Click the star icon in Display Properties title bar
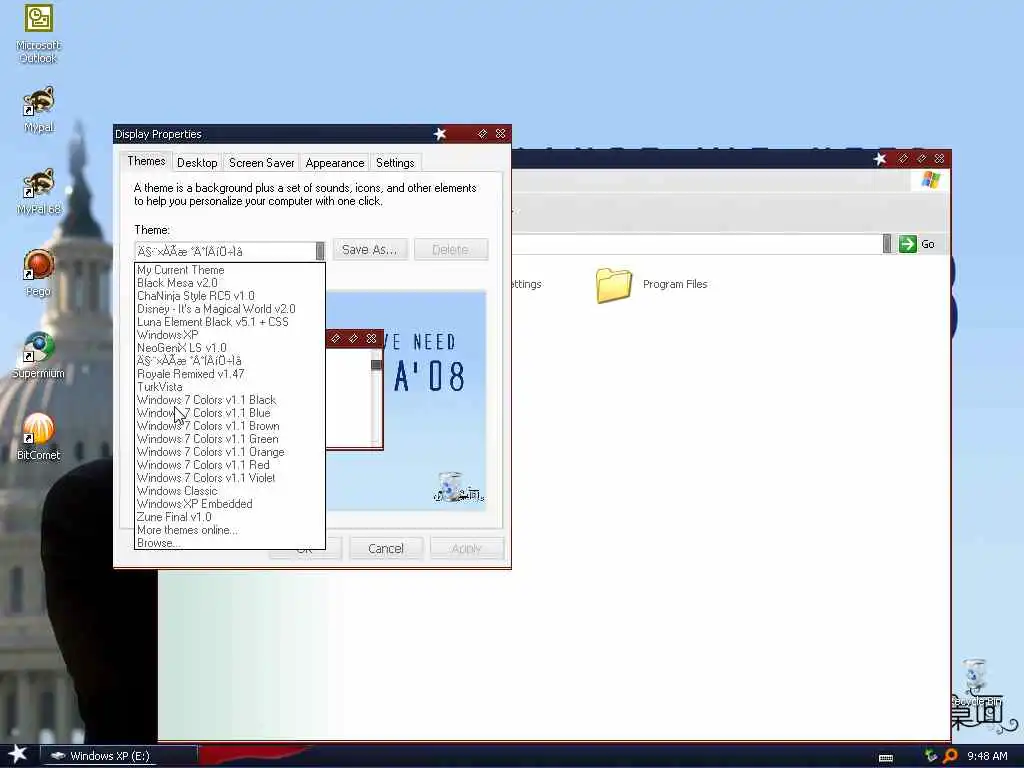 (440, 134)
